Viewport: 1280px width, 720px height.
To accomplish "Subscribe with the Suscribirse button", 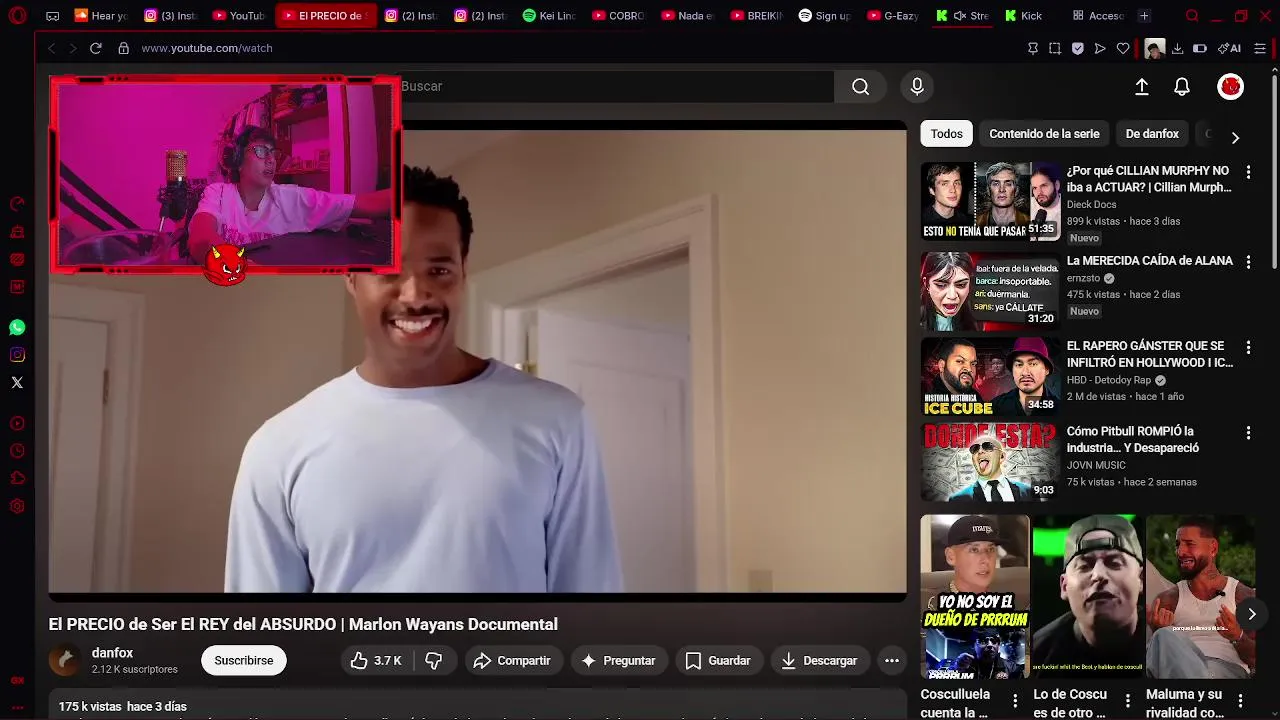I will click(x=244, y=660).
